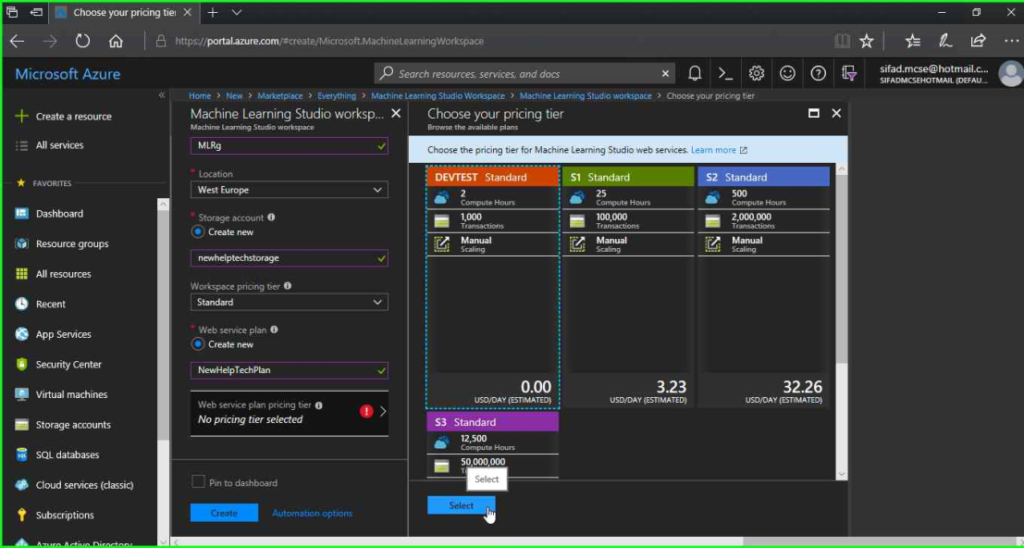Edit storage name newhelptechstorage field
Viewport: 1024px width, 548px height.
289,258
